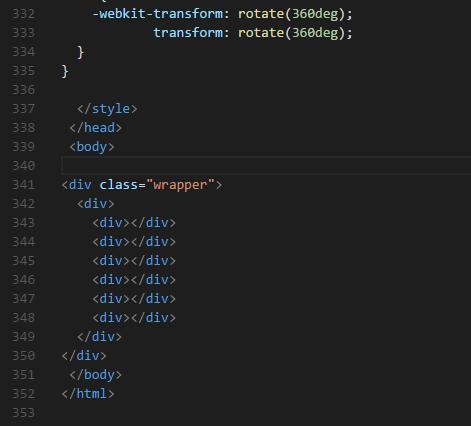
Task: Click the opening <body> tag
Action: (92, 147)
